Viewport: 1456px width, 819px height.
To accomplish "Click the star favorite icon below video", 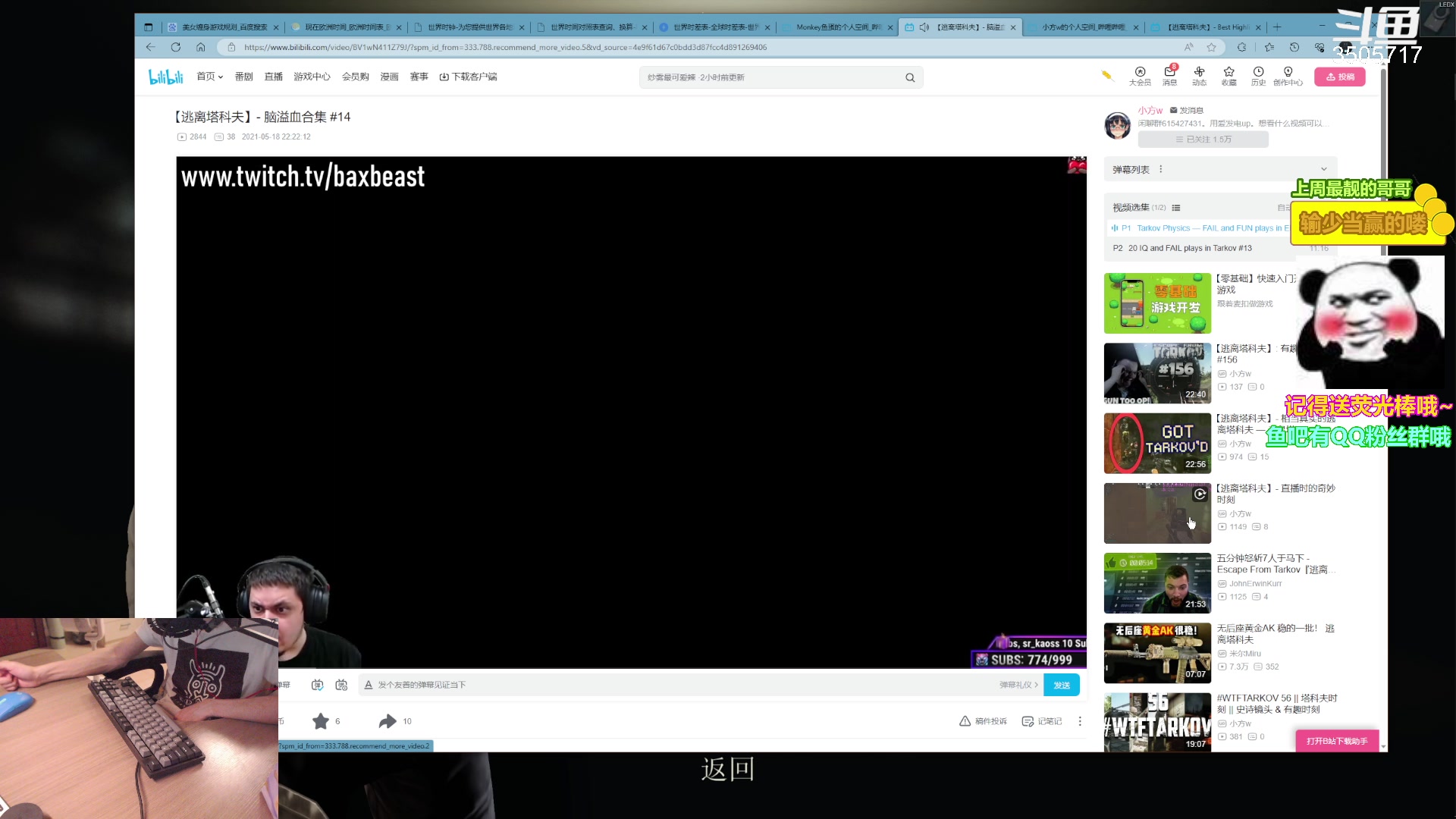I will 321,721.
